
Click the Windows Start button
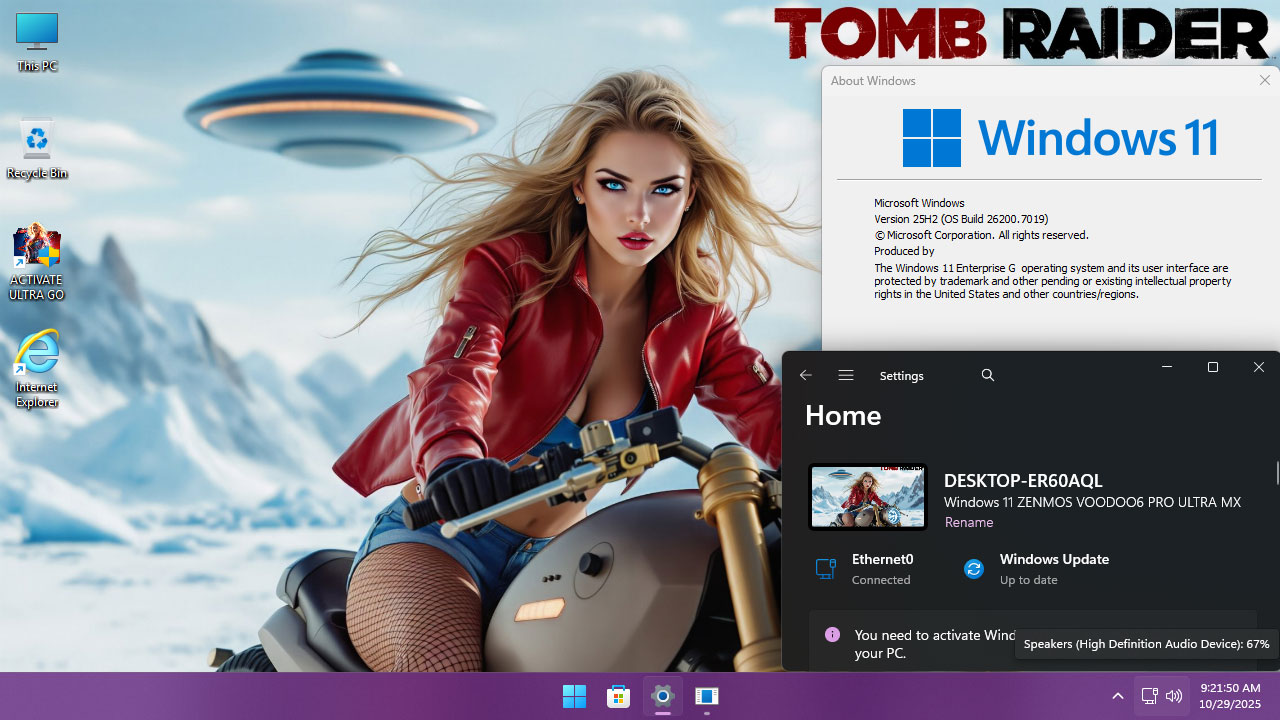[x=574, y=696]
